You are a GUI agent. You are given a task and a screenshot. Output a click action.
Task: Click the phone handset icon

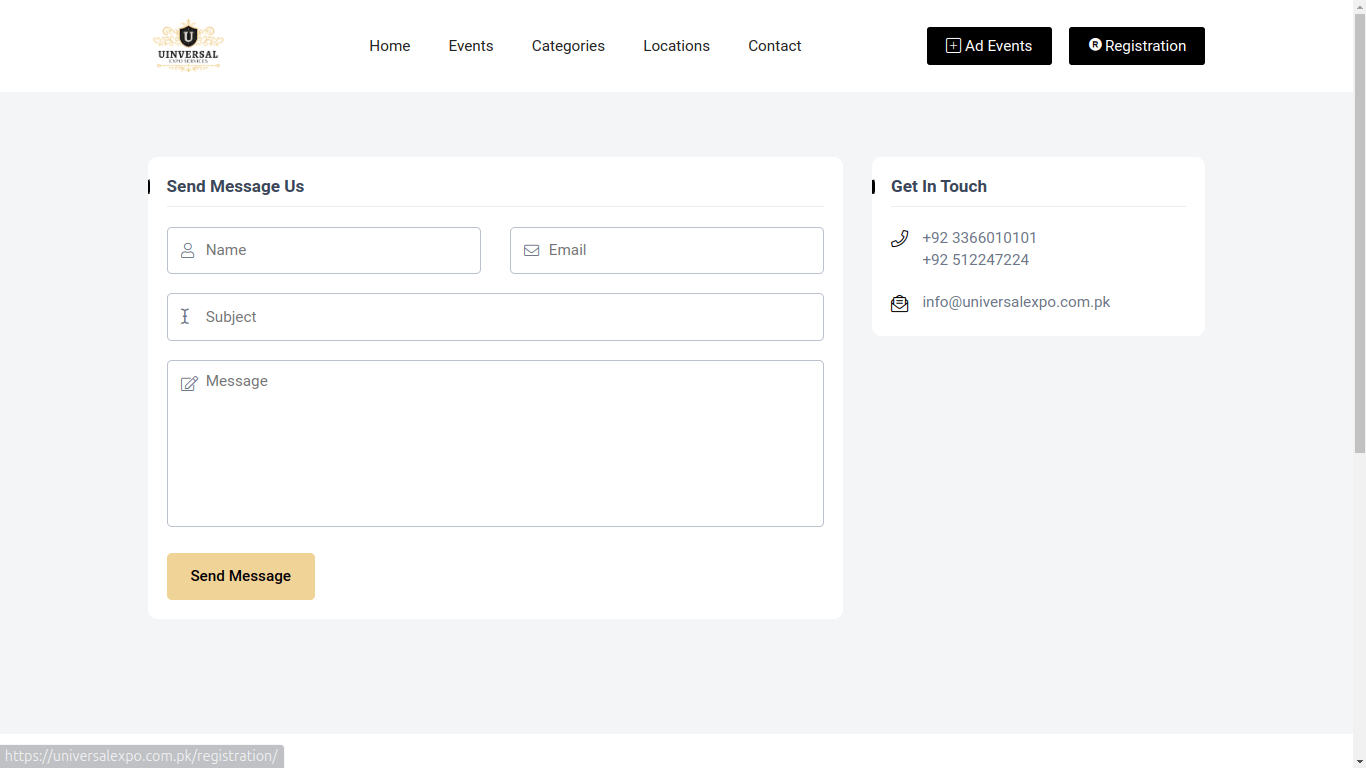pos(899,238)
